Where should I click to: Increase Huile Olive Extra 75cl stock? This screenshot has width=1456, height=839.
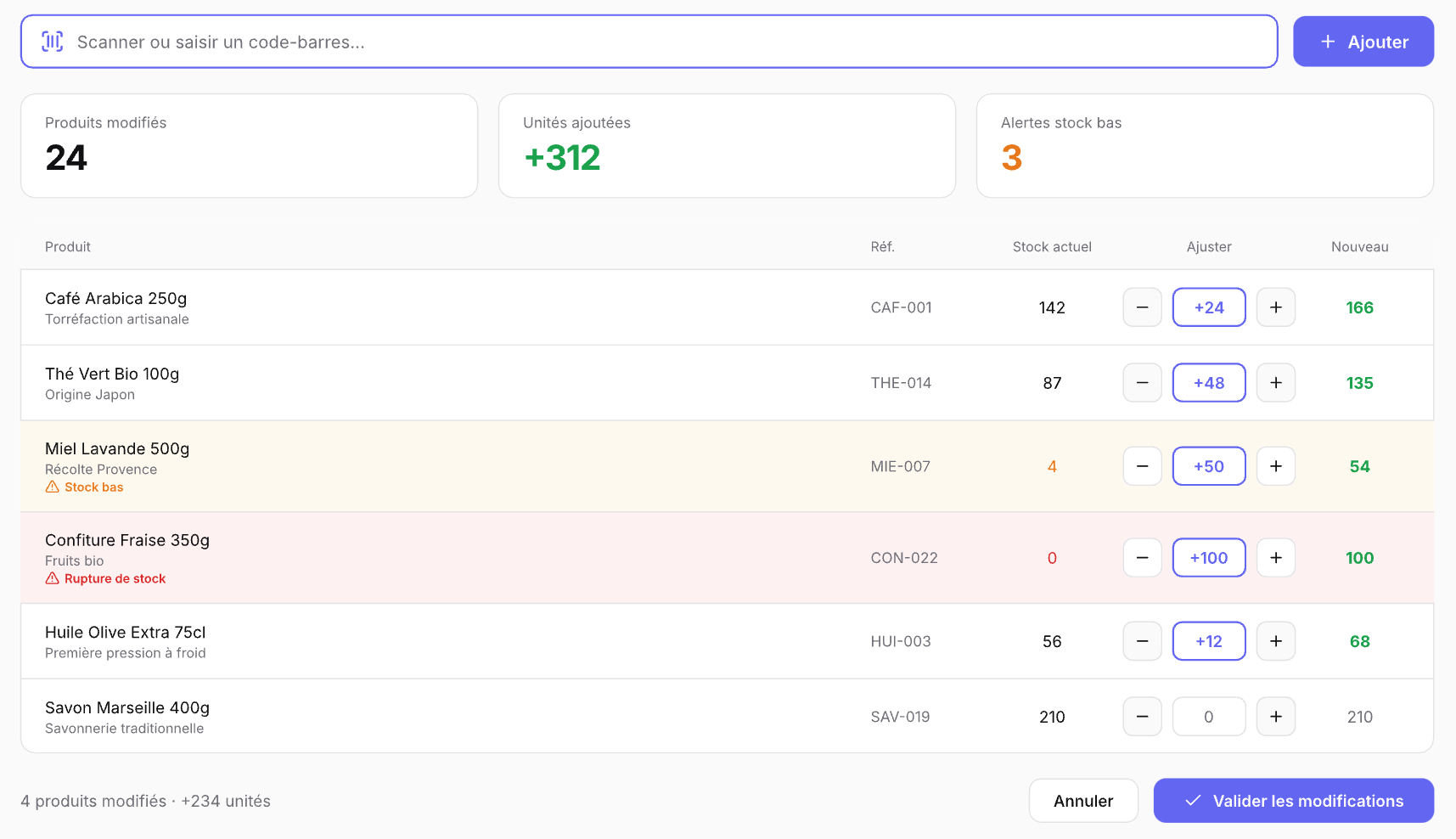(1275, 641)
